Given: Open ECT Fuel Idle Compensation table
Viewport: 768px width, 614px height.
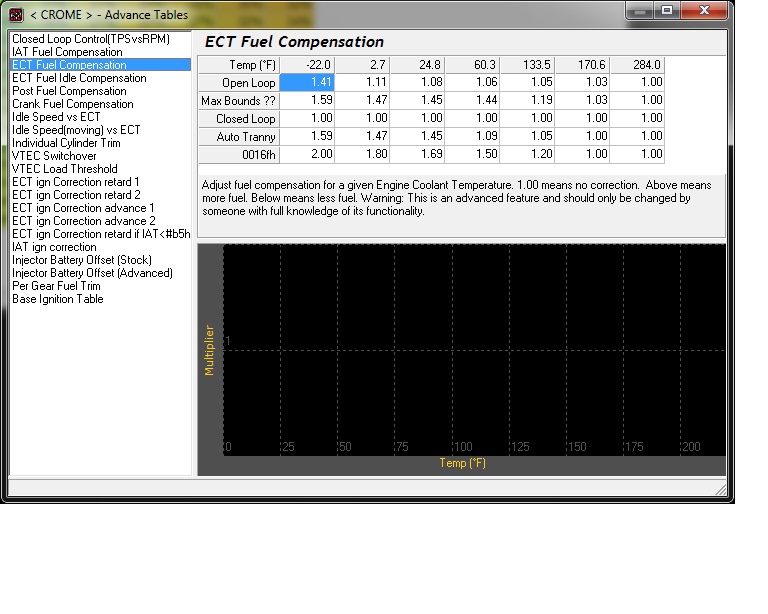Looking at the screenshot, I should [x=79, y=78].
